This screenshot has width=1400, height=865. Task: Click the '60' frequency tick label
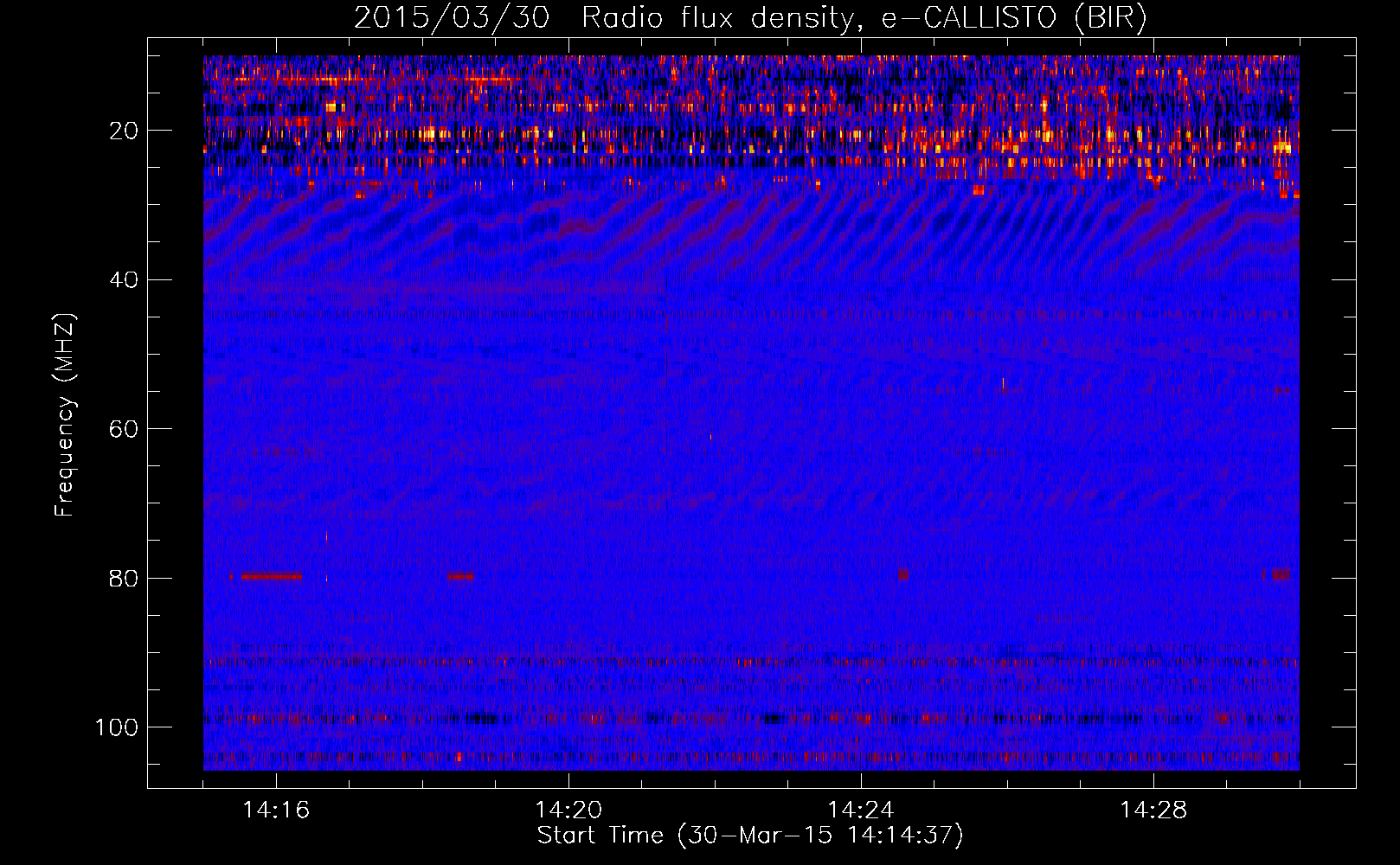[124, 429]
